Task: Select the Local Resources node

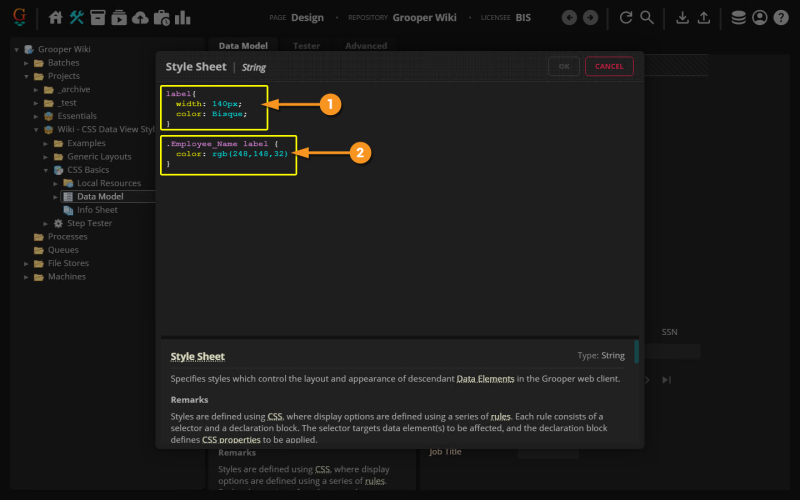Action: coord(109,183)
